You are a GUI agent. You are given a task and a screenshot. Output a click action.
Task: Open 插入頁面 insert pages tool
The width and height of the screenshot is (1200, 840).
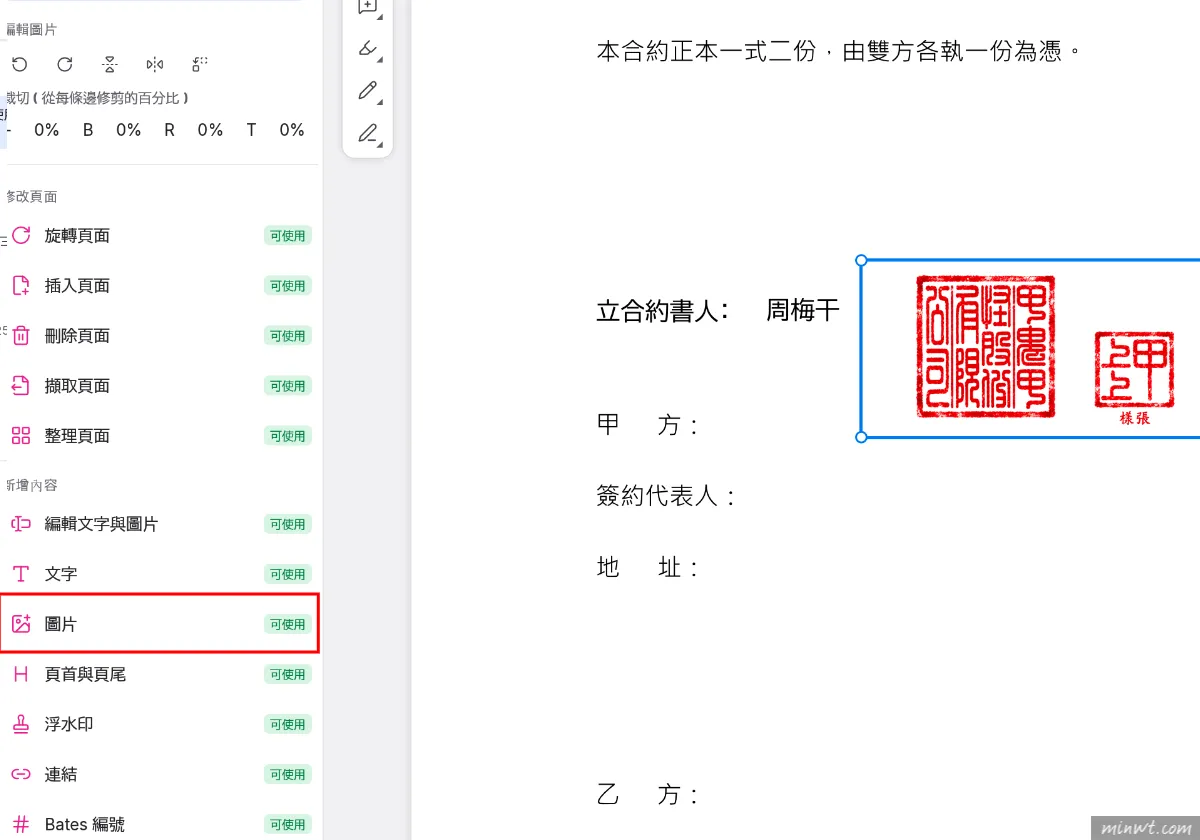(160, 286)
